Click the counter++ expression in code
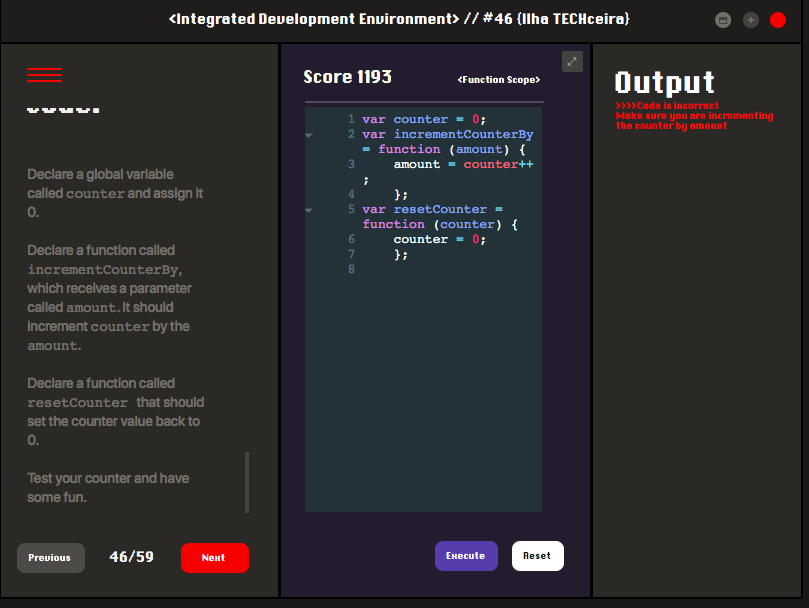 tap(498, 164)
